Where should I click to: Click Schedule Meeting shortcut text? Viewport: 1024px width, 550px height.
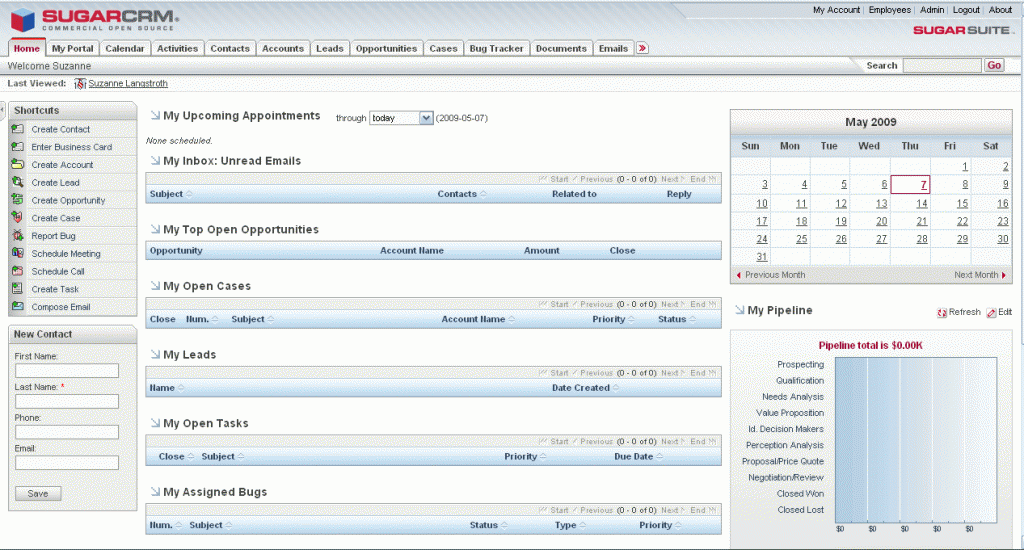66,253
